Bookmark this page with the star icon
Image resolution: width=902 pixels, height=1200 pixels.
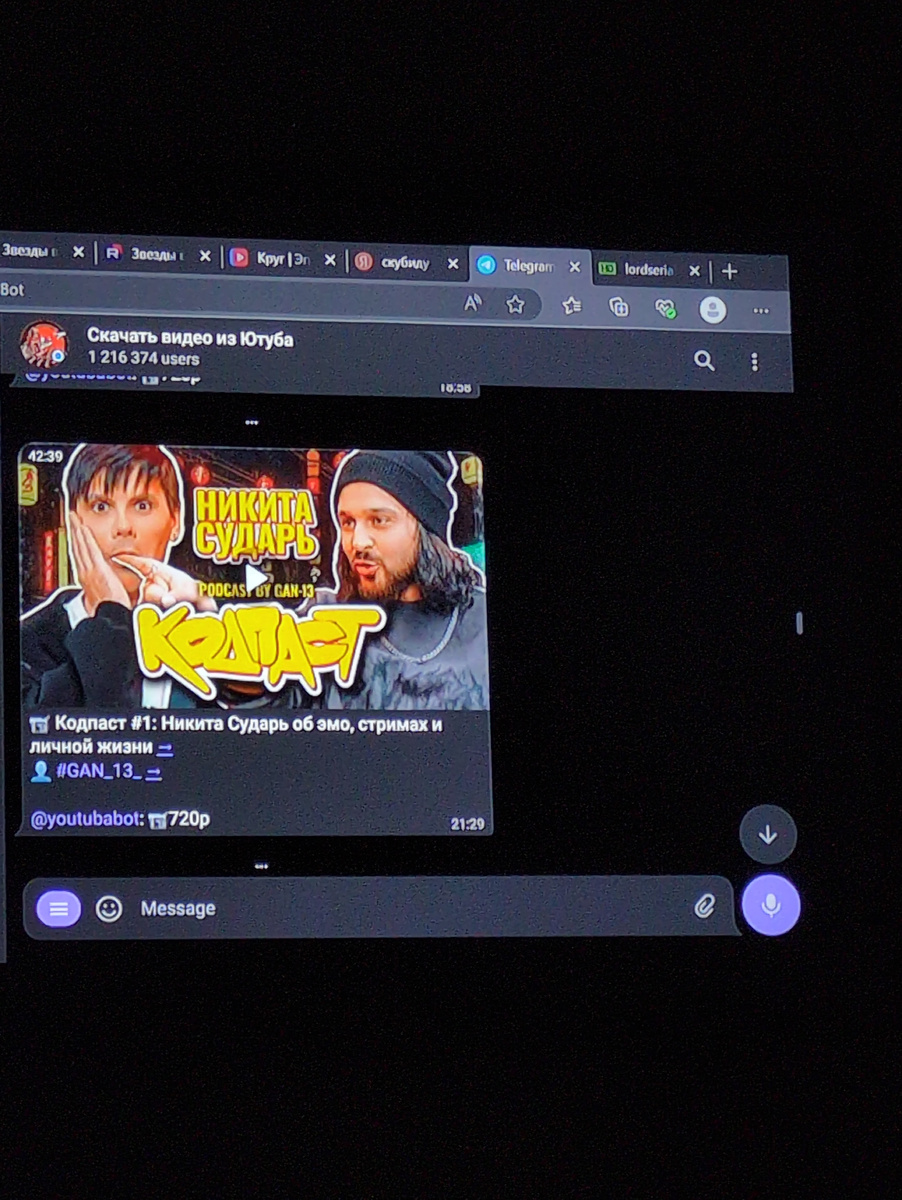click(x=515, y=304)
